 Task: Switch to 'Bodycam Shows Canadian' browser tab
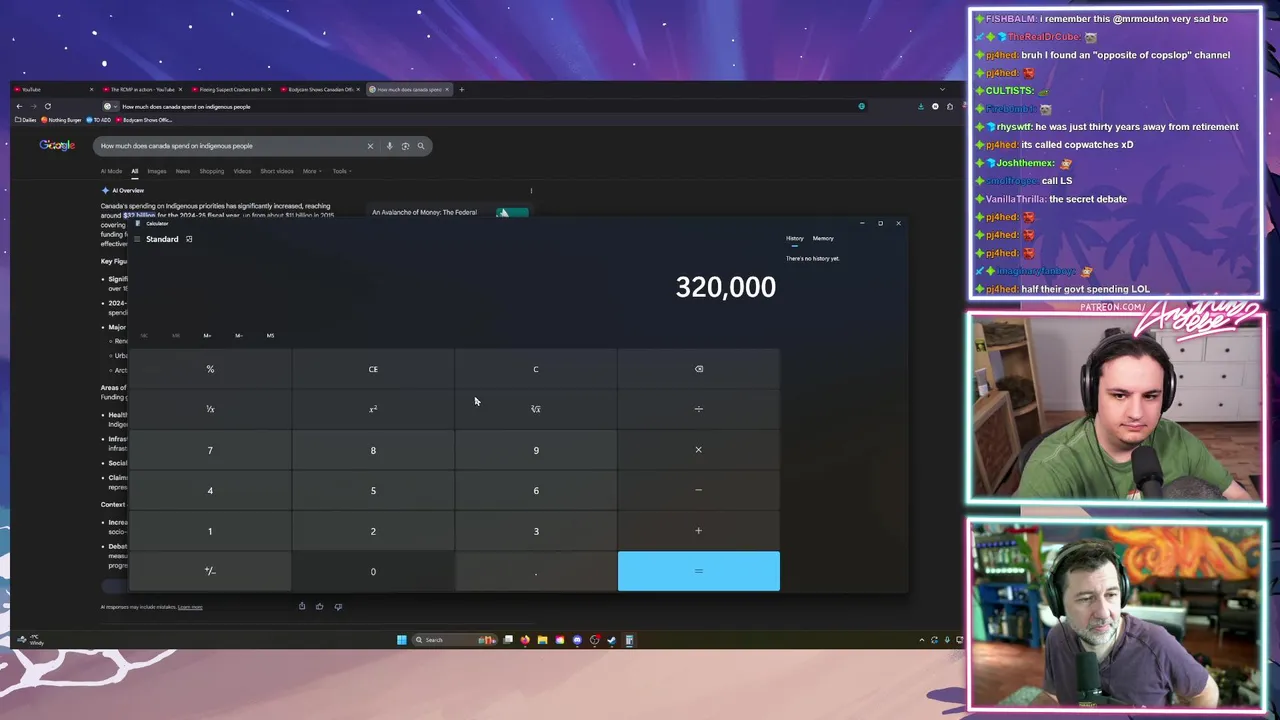[x=320, y=90]
